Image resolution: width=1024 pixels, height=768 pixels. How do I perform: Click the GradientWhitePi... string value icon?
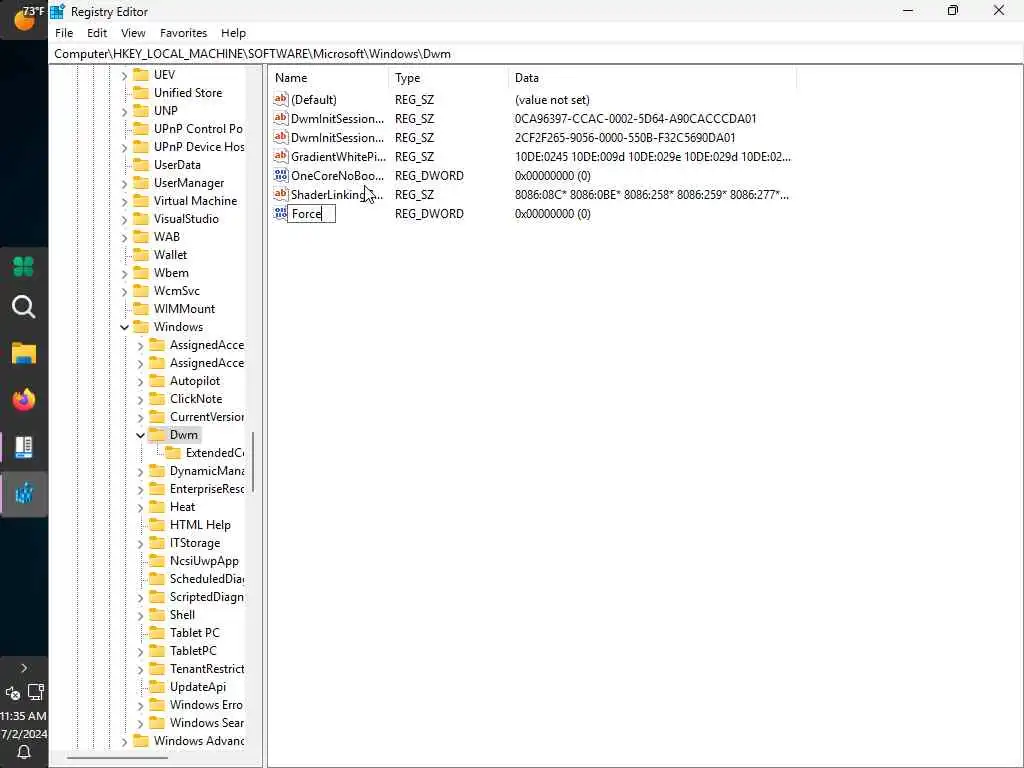tap(281, 156)
